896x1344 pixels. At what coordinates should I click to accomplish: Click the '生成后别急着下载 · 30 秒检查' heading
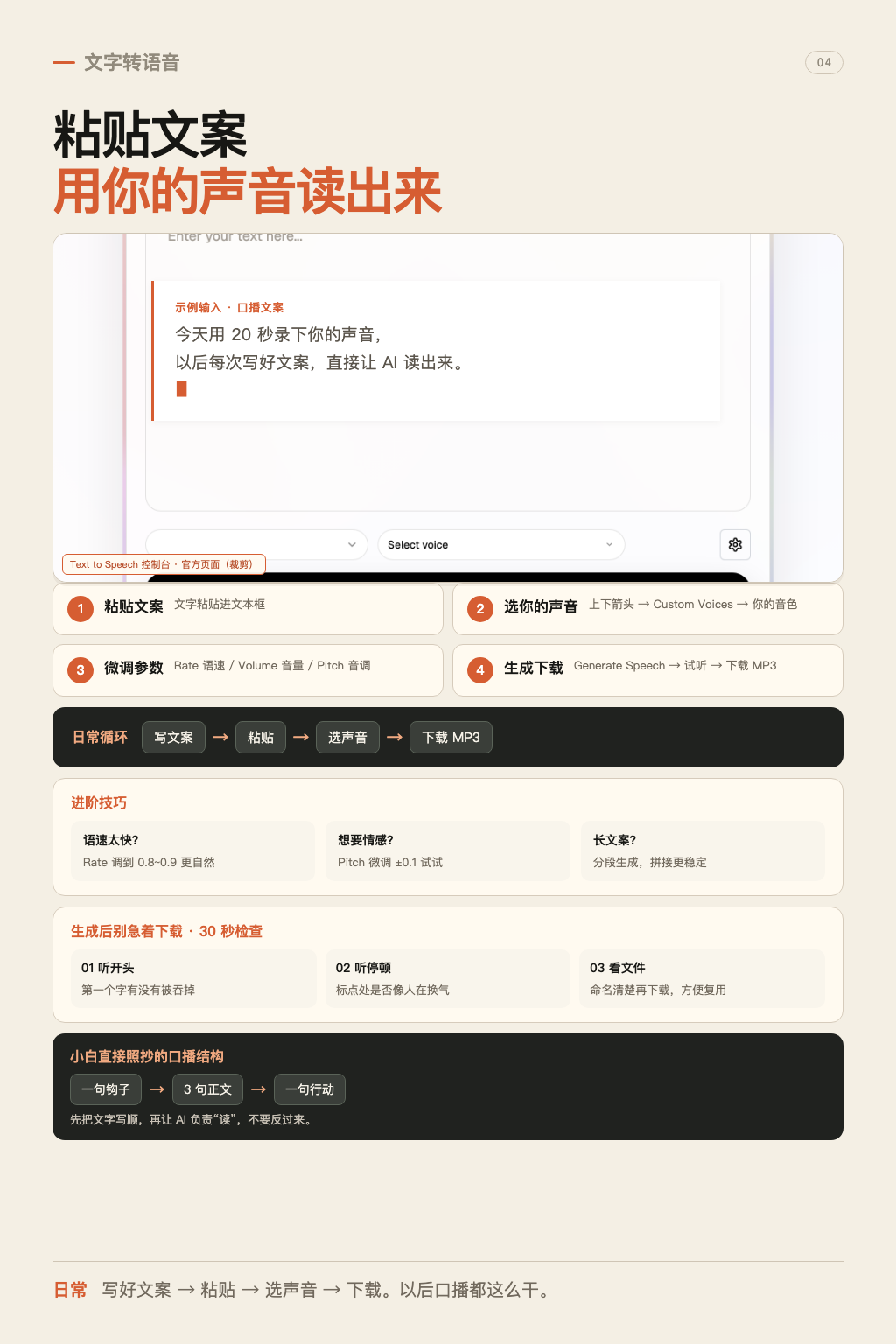167,931
